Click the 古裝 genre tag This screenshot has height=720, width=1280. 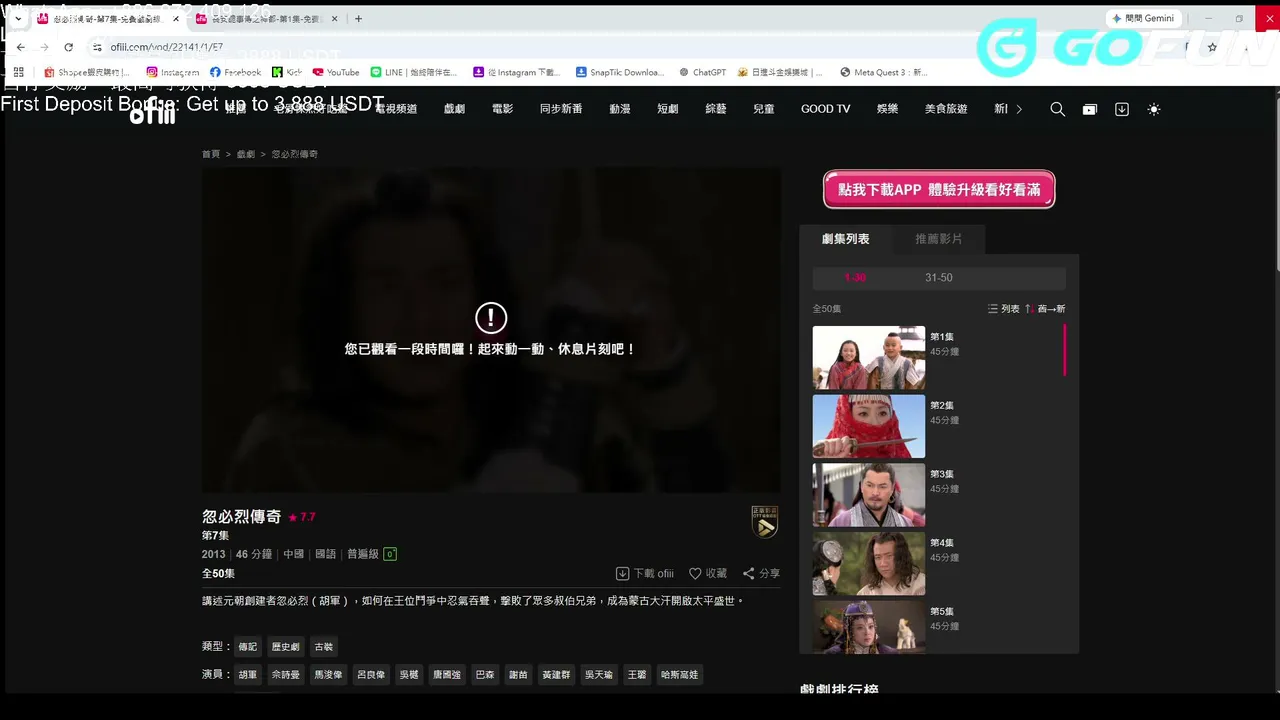324,647
